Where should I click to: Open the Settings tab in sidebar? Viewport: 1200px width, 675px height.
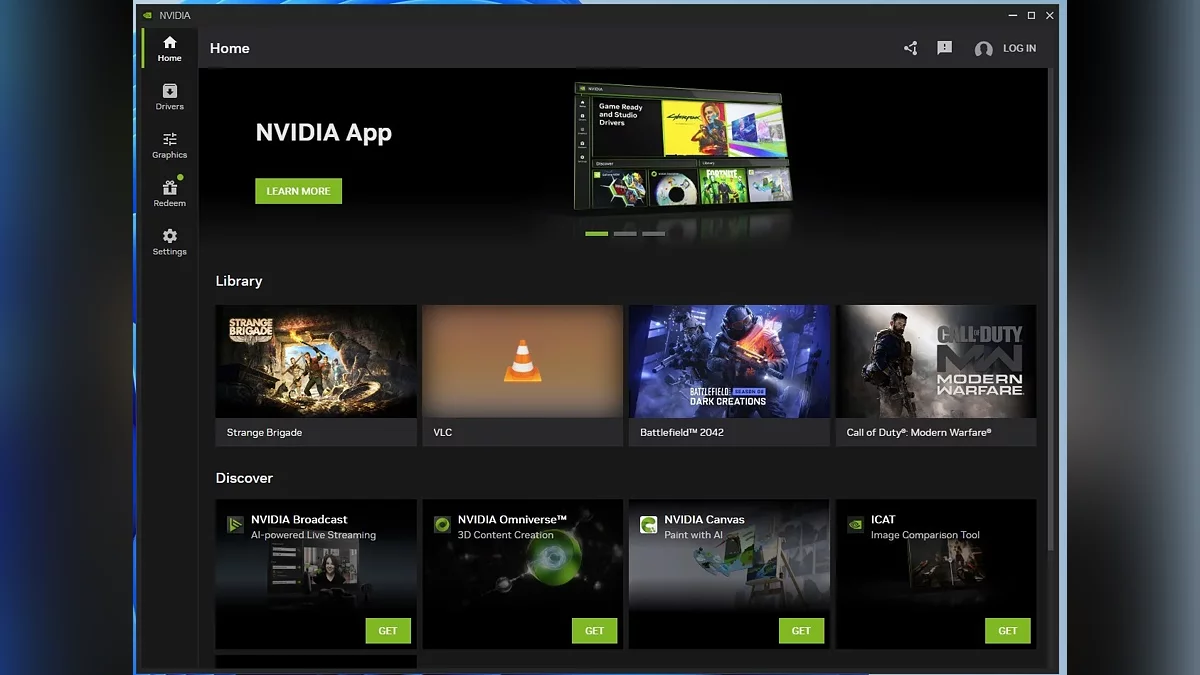click(169, 242)
